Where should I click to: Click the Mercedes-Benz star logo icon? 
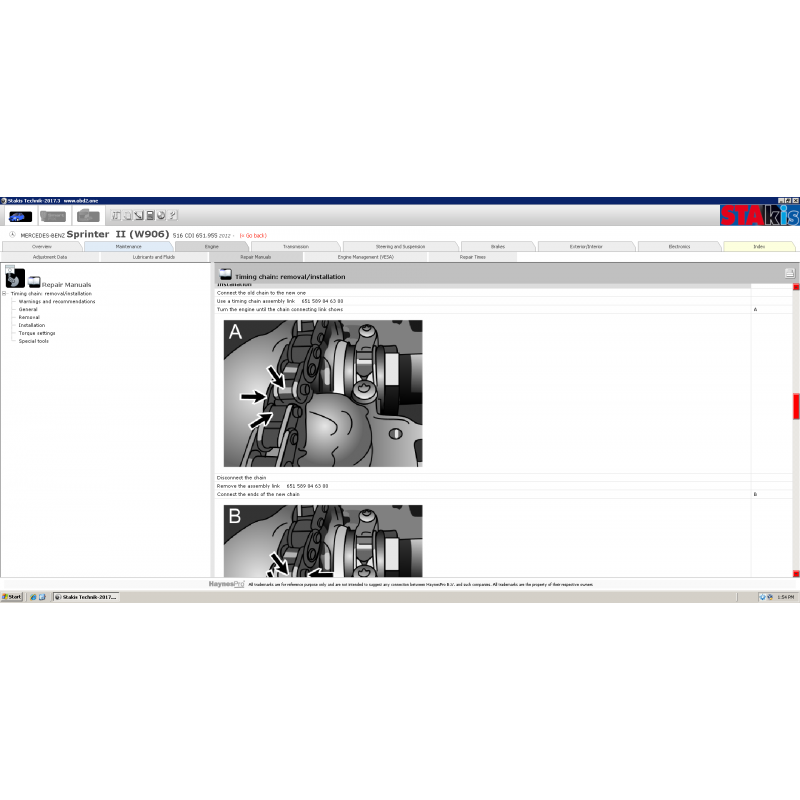[10, 233]
